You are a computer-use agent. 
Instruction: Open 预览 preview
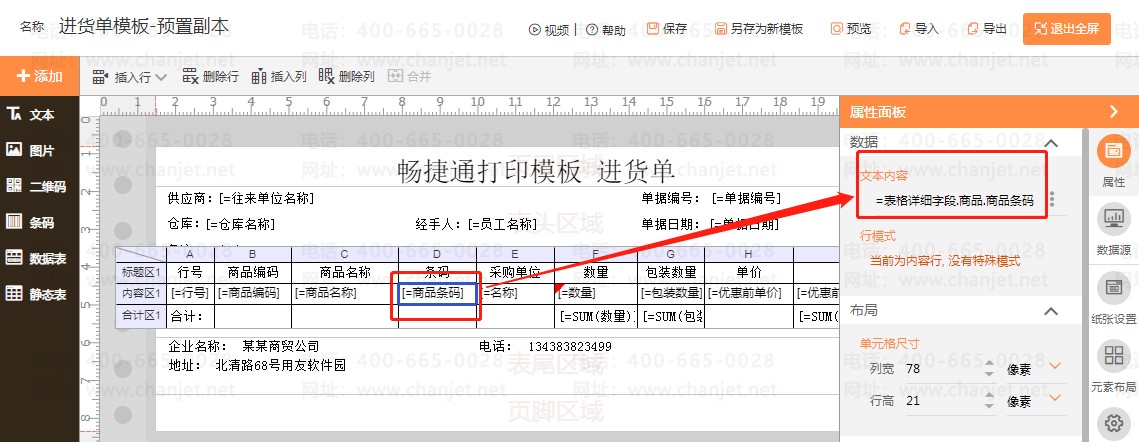coord(851,29)
